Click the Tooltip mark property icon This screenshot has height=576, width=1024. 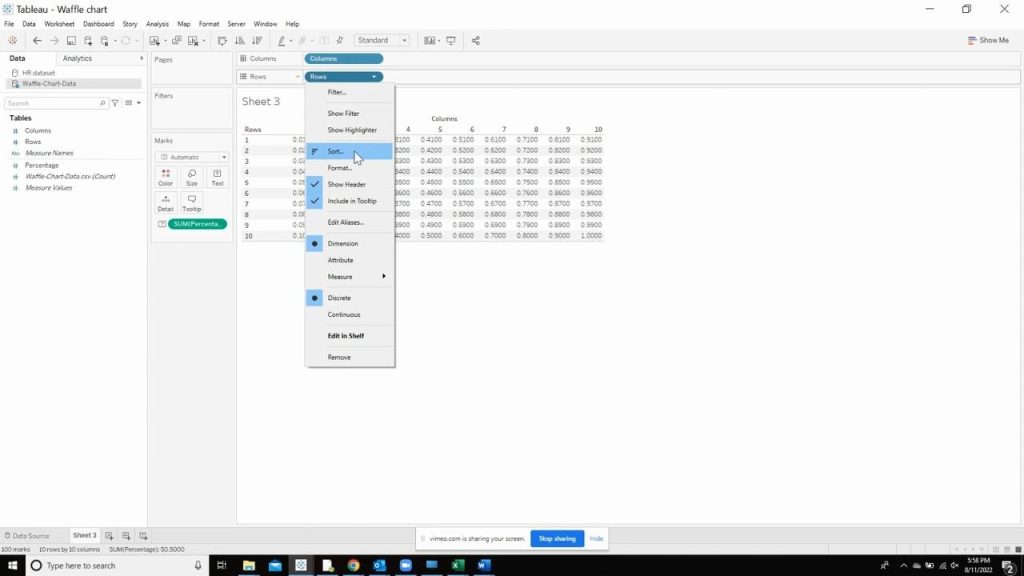pyautogui.click(x=191, y=203)
